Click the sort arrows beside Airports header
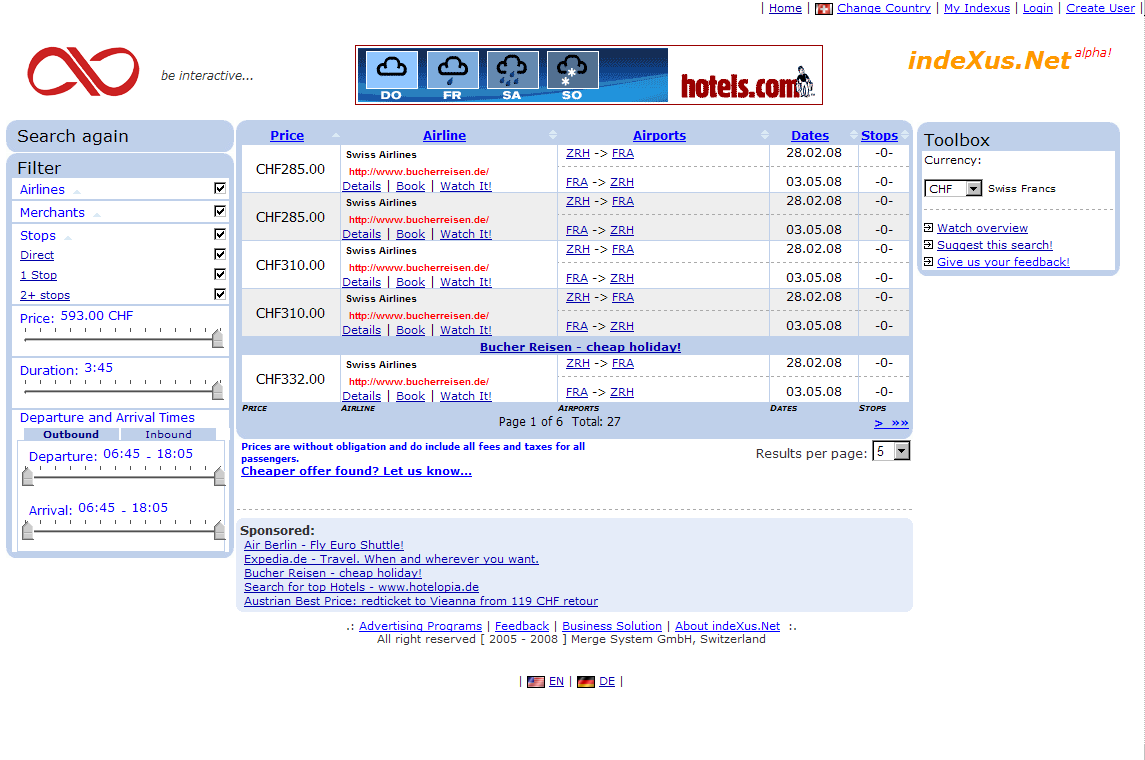Screen dimensions: 1145x760 pos(765,135)
